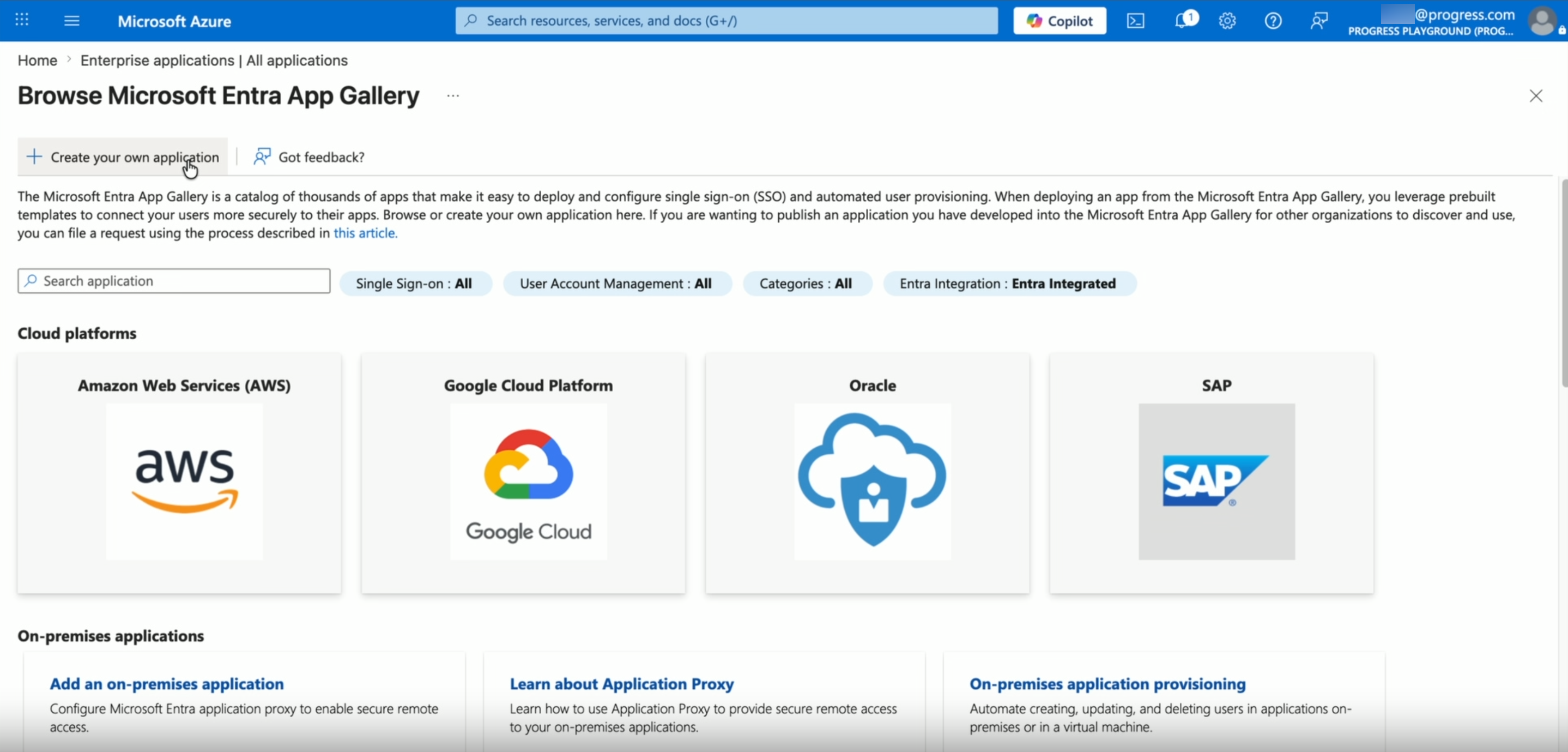
Task: Click the vertical scrollbar thumb
Action: [1564, 283]
